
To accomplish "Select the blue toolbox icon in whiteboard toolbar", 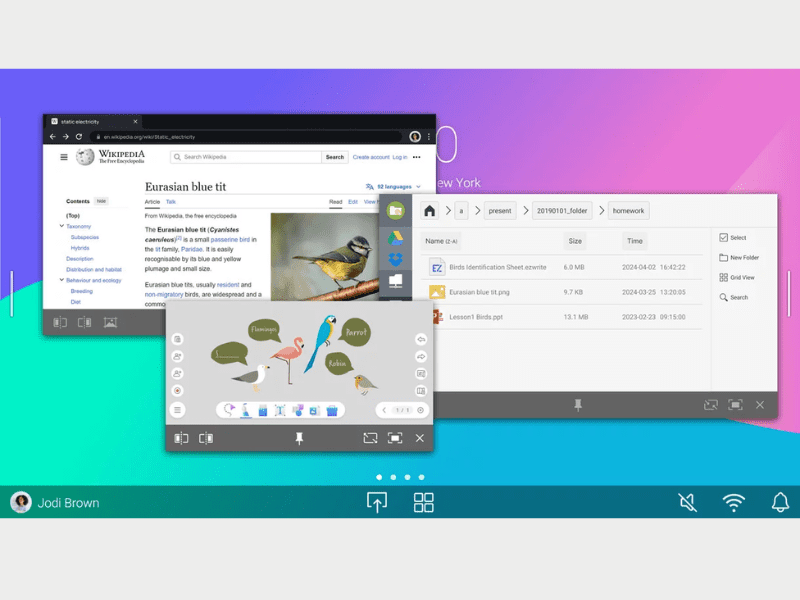I will tap(332, 410).
